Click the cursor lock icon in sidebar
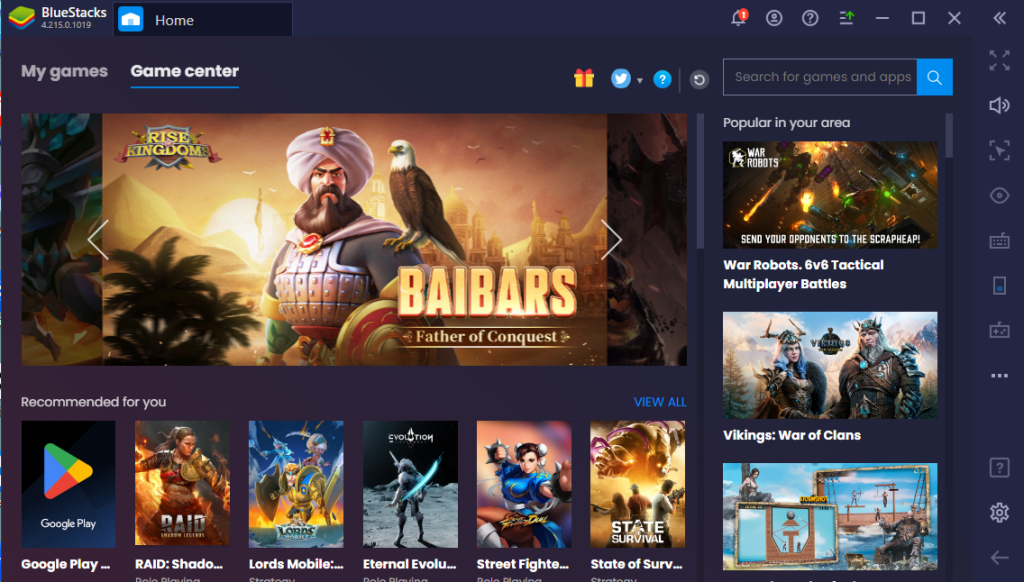 999,150
